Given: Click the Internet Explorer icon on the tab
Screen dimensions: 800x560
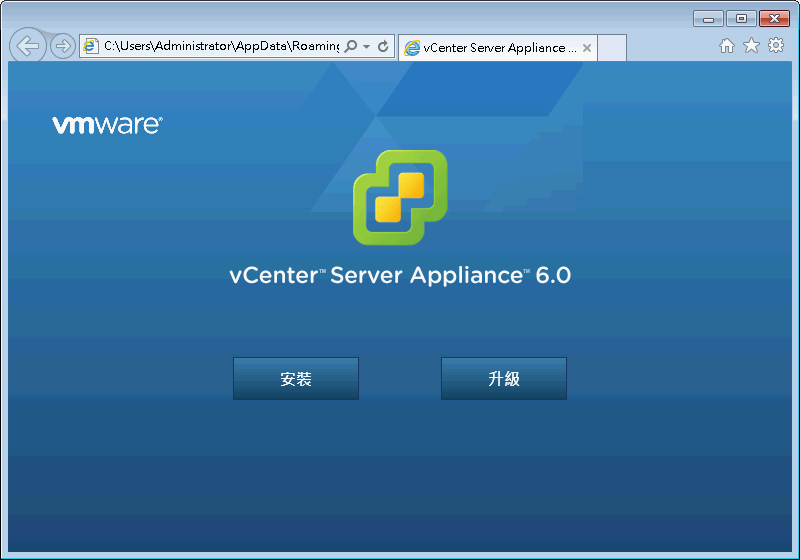Looking at the screenshot, I should pos(412,48).
